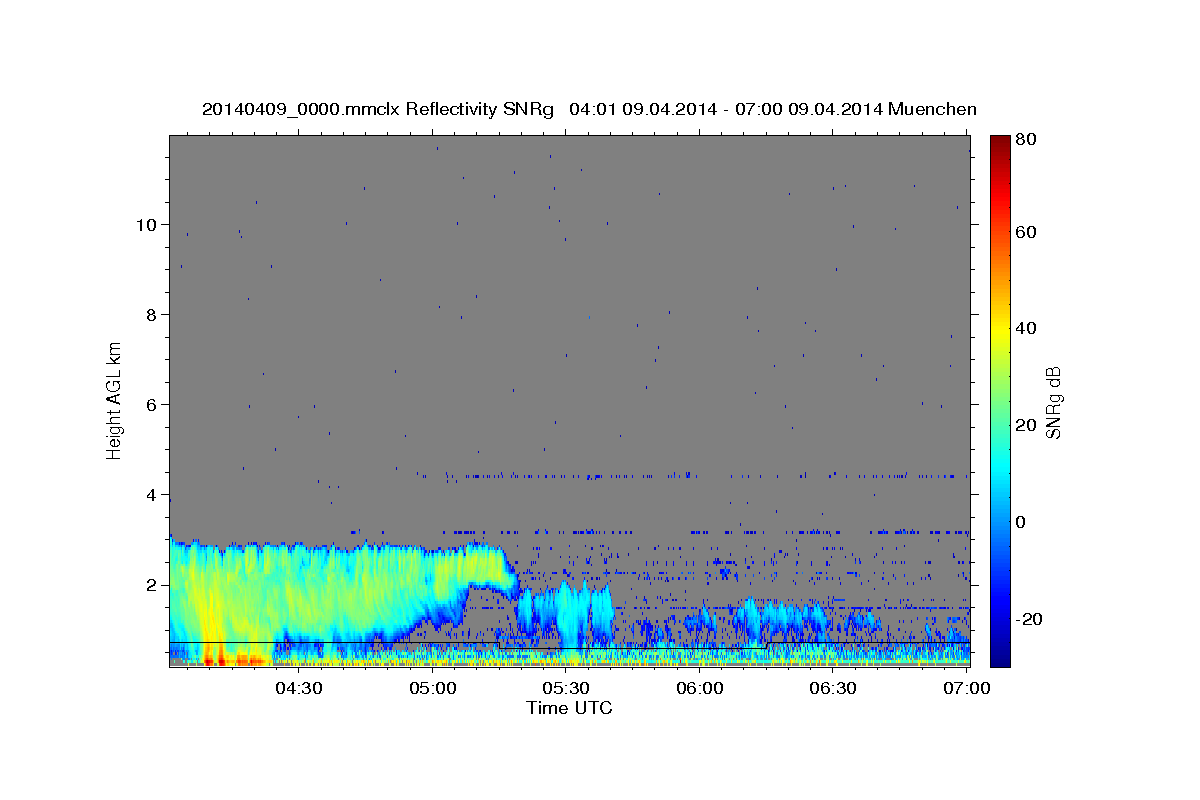The height and width of the screenshot is (800, 1200).
Task: Click the 'SNRg dB' colorbar label
Action: (x=1052, y=402)
